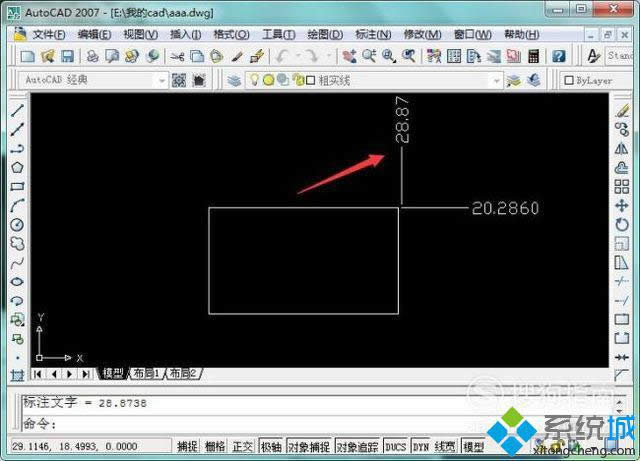Image resolution: width=640 pixels, height=461 pixels.
Task: Select the Rectangle draw tool
Action: tap(17, 186)
